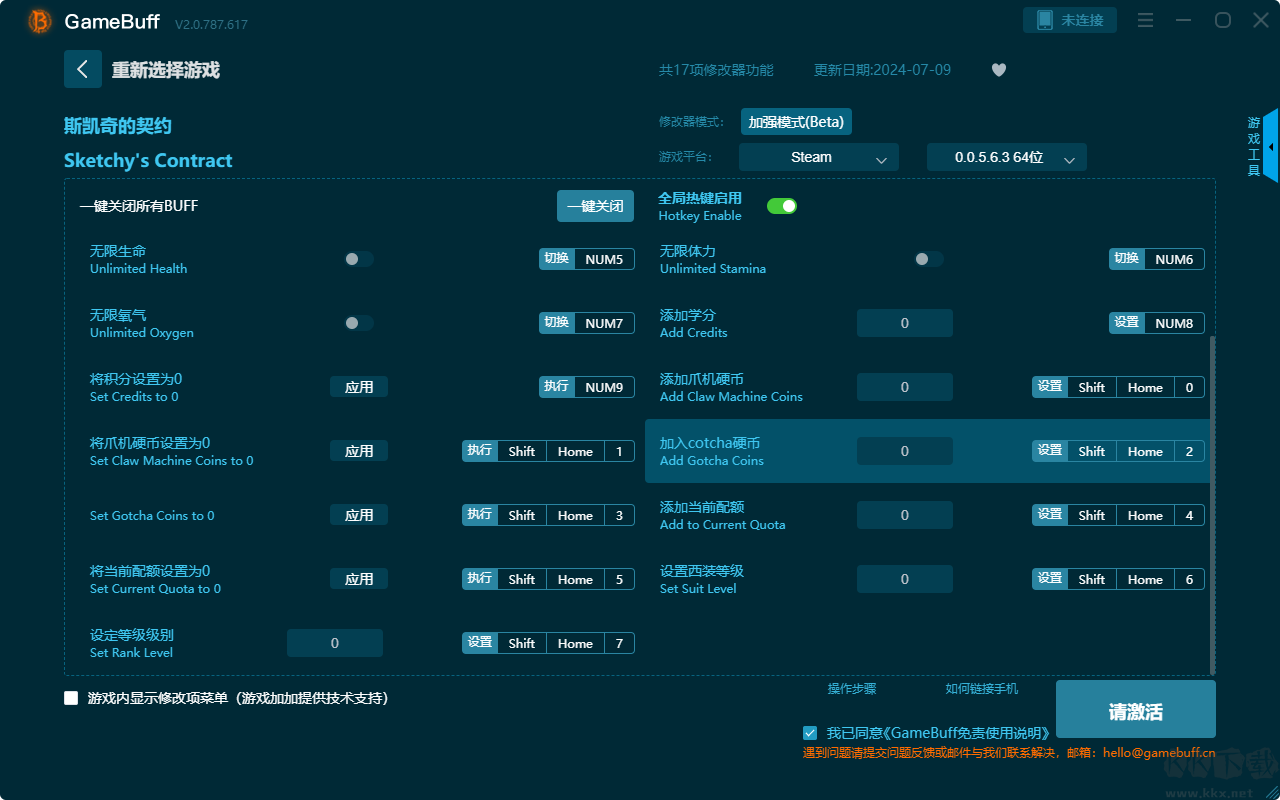
Task: Open how to link phone help
Action: point(981,689)
